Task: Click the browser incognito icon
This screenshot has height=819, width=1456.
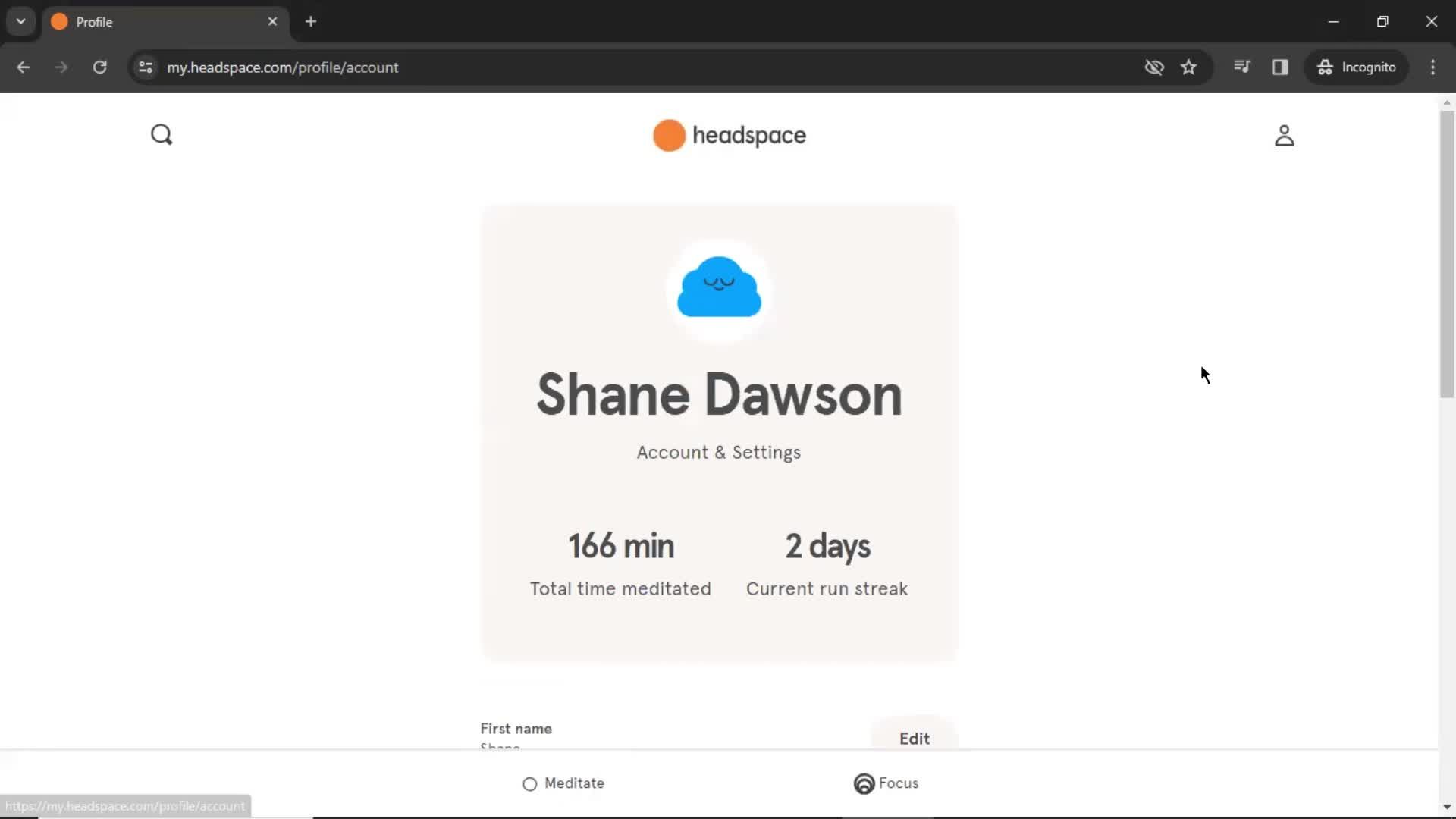Action: pyautogui.click(x=1324, y=67)
